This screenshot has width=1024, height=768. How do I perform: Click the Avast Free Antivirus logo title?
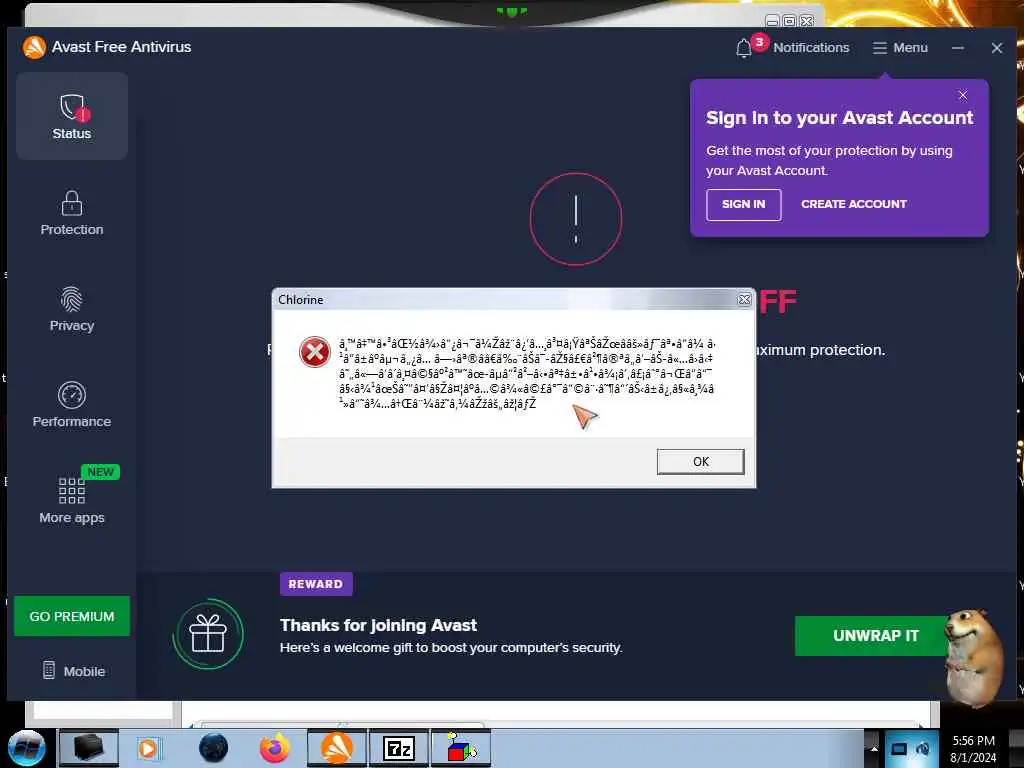[x=107, y=47]
